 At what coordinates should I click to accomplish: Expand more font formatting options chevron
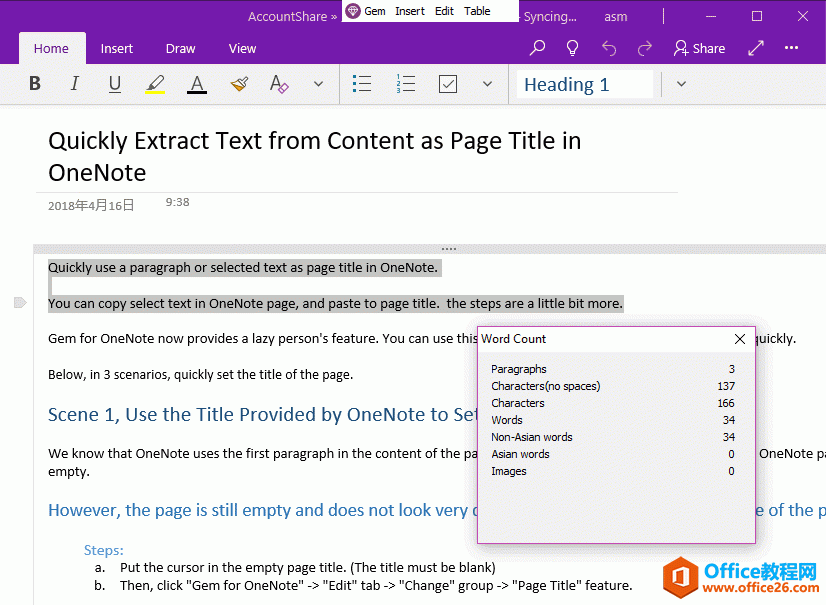317,84
